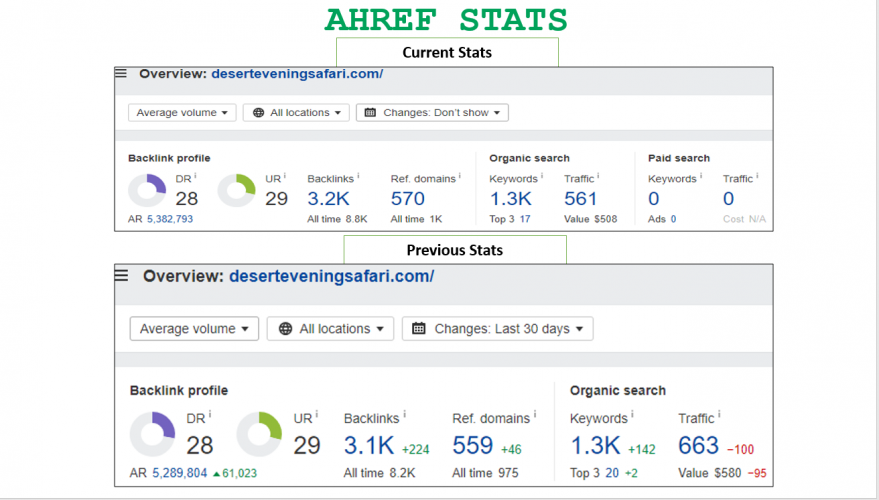
Task: Click info icon next to DR in Current Stats
Action: (x=195, y=176)
